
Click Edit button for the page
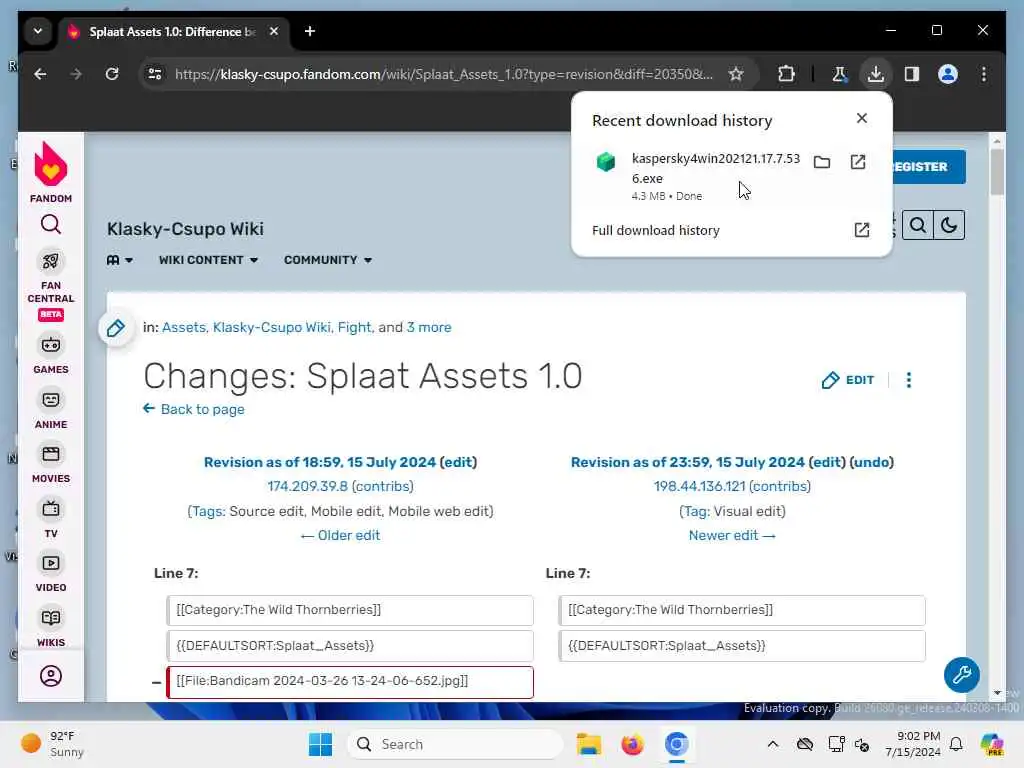[x=848, y=380]
